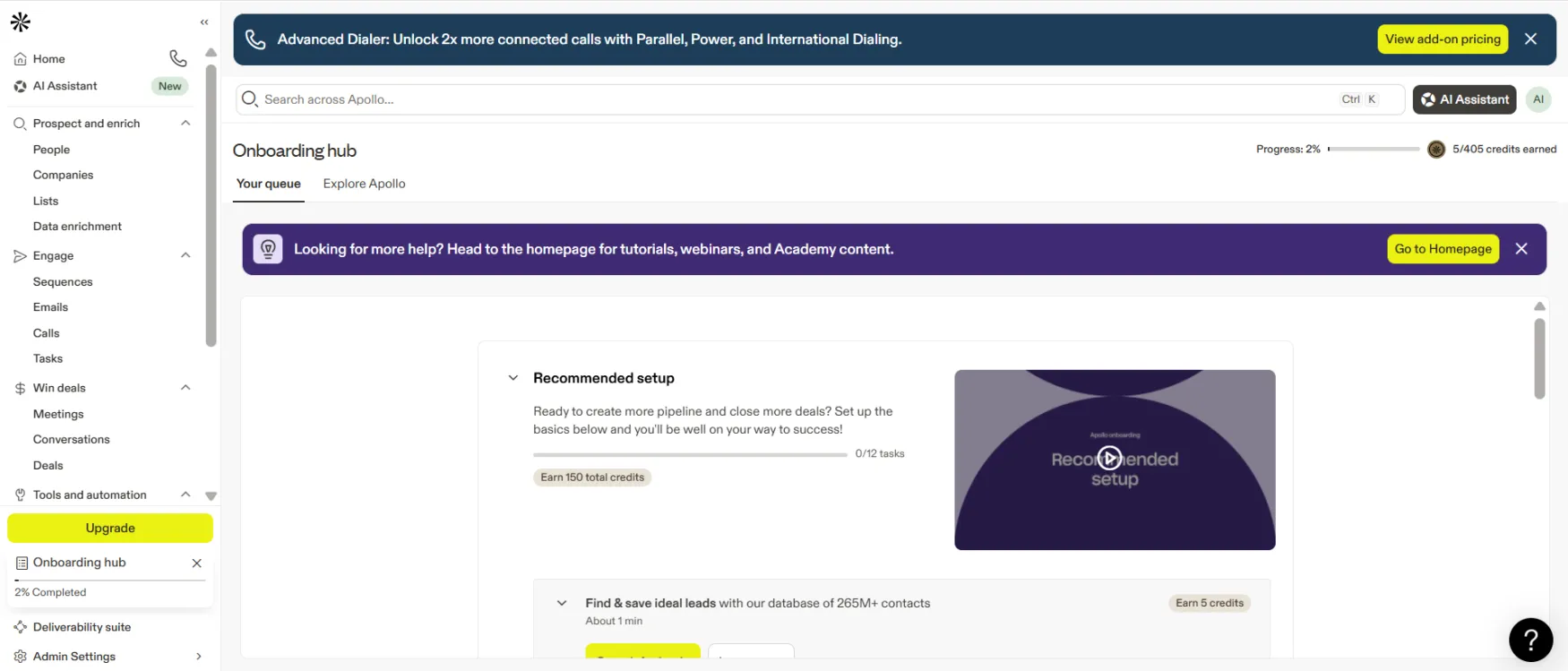The image size is (1568, 671).
Task: Click the sidebar scrollbar up arrow
Action: pyautogui.click(x=211, y=52)
